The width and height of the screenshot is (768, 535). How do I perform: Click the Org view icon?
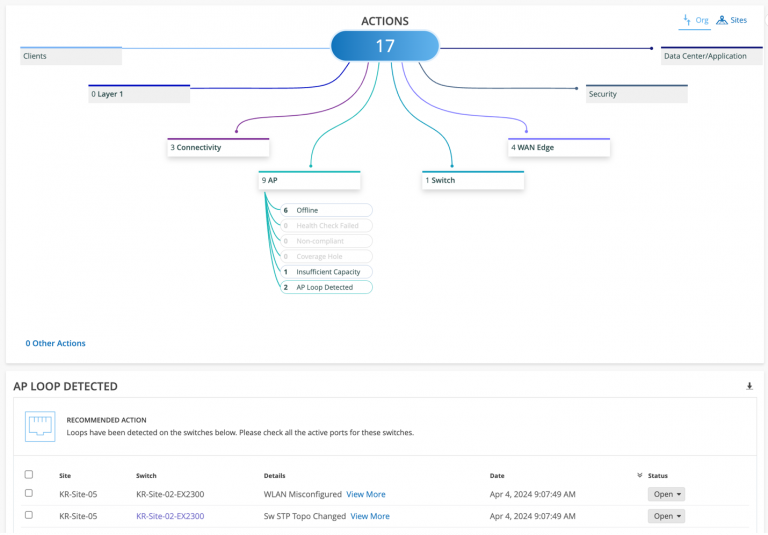pos(687,19)
